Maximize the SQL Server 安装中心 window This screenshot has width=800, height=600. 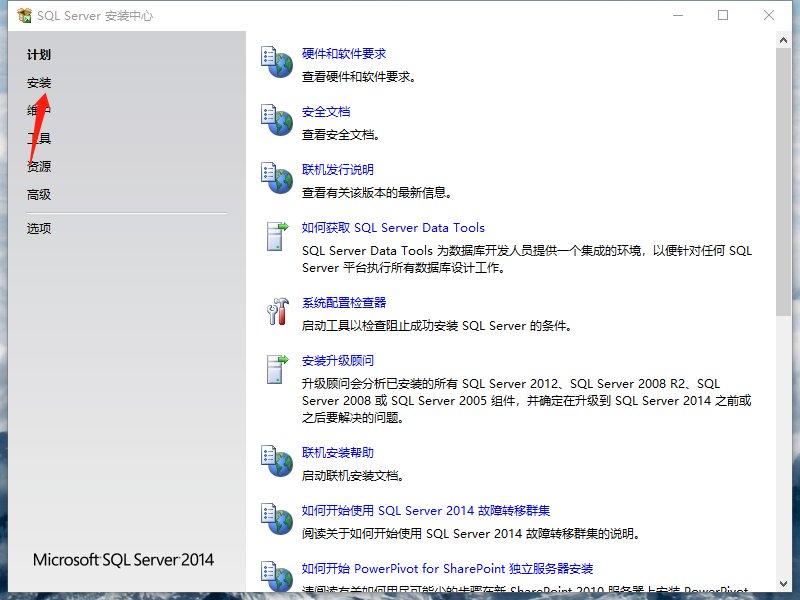click(723, 15)
